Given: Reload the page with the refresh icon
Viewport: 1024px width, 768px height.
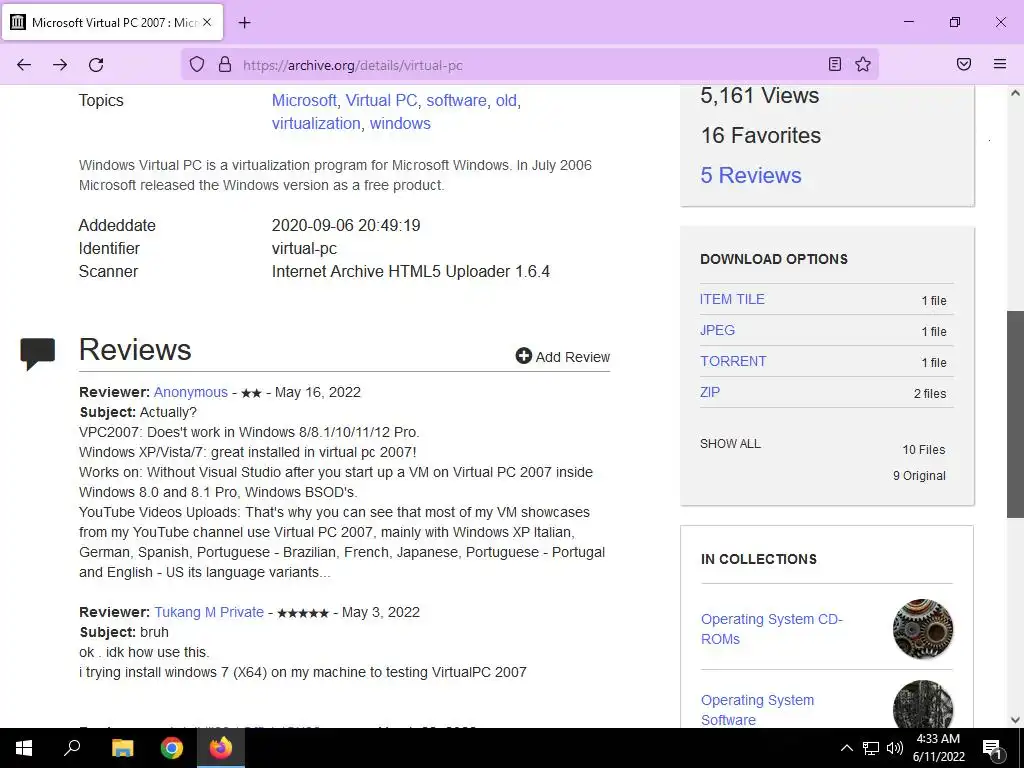Looking at the screenshot, I should point(96,65).
